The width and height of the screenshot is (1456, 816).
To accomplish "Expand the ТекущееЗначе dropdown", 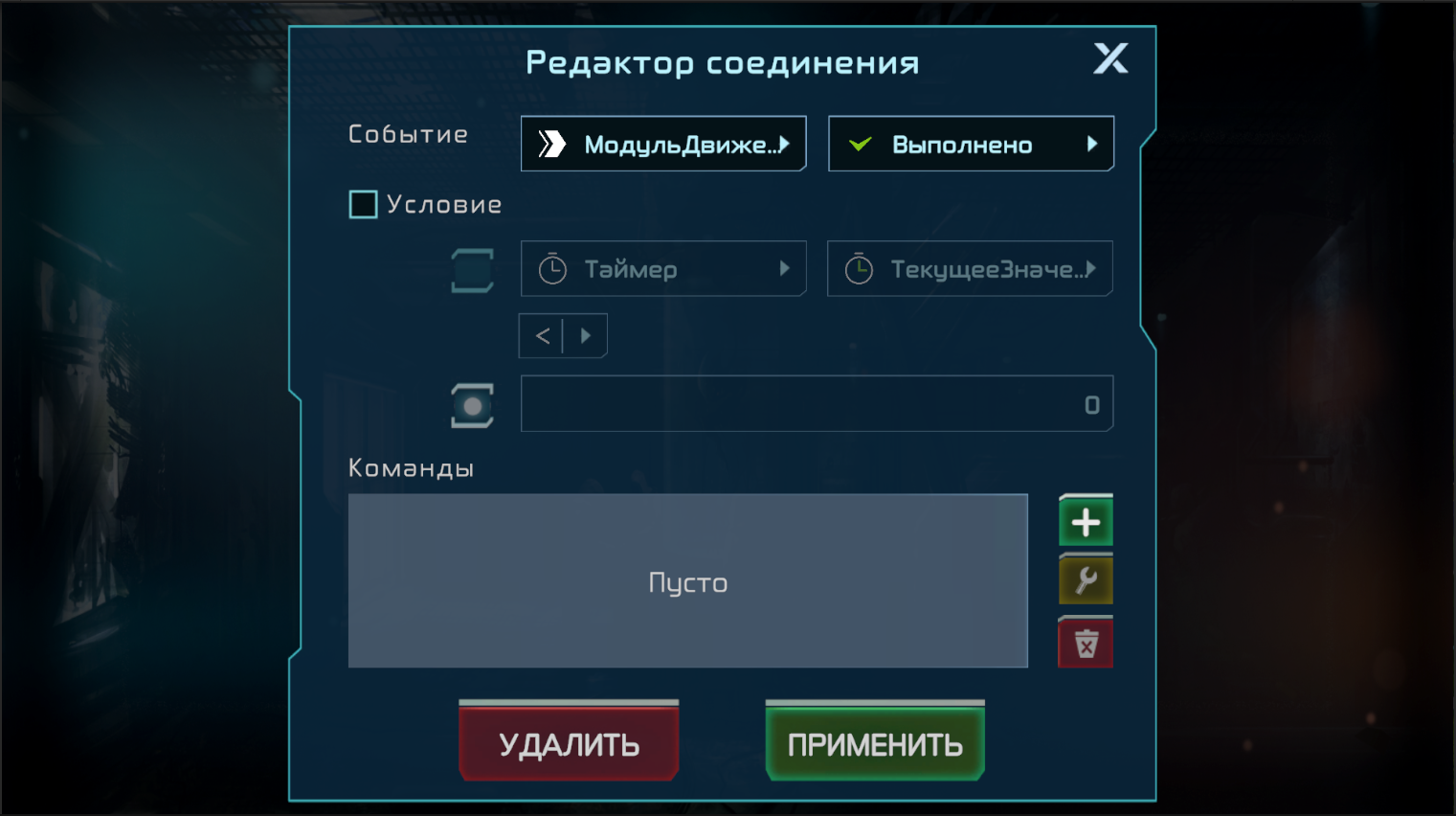I will pyautogui.click(x=970, y=268).
